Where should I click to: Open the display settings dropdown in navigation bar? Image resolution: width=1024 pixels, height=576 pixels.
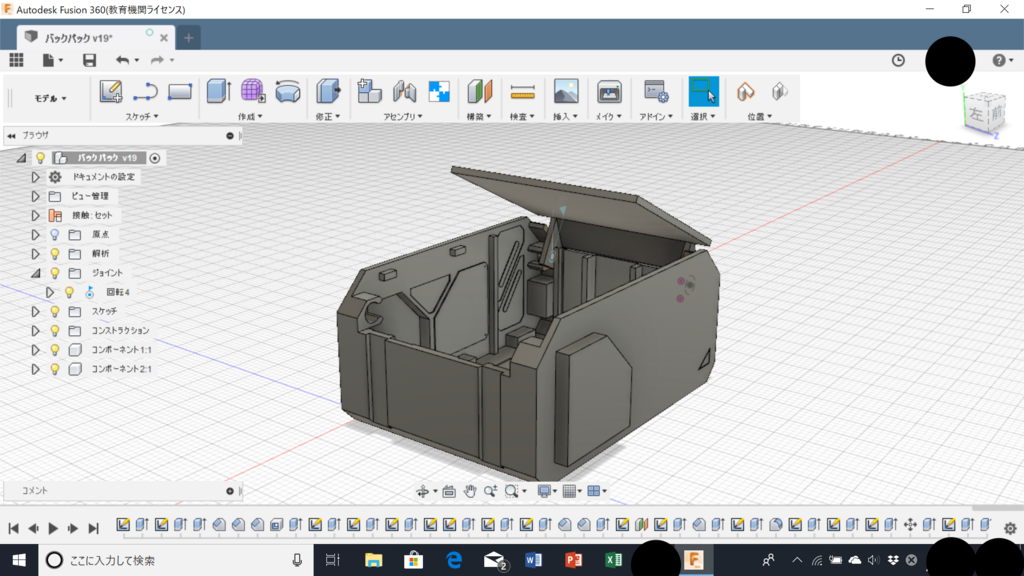click(x=547, y=491)
